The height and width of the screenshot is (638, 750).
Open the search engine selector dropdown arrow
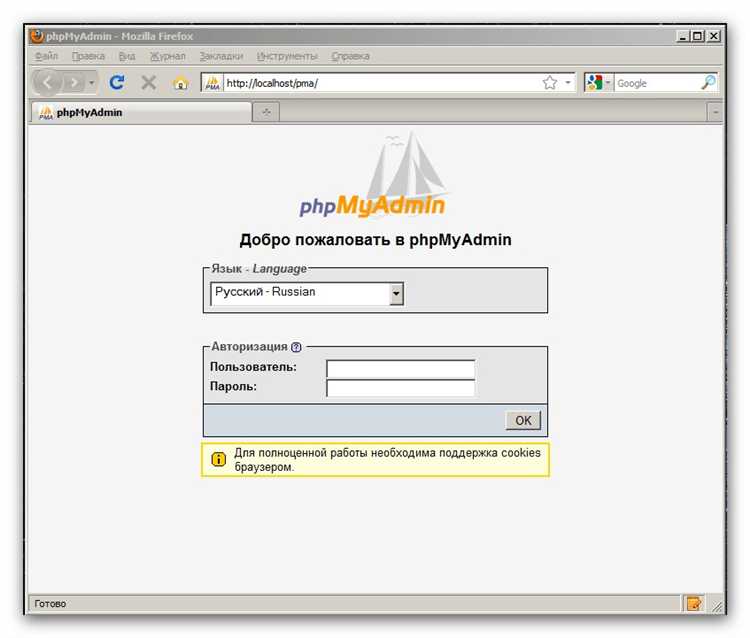(x=608, y=83)
